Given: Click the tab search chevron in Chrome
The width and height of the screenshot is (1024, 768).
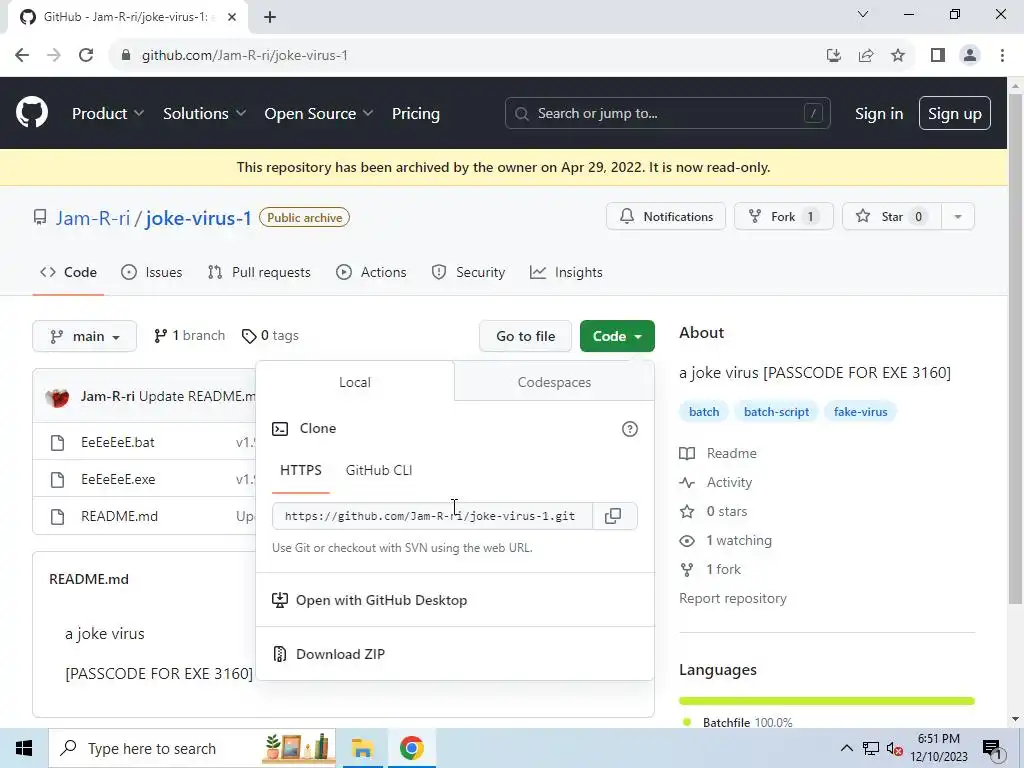Looking at the screenshot, I should point(863,14).
